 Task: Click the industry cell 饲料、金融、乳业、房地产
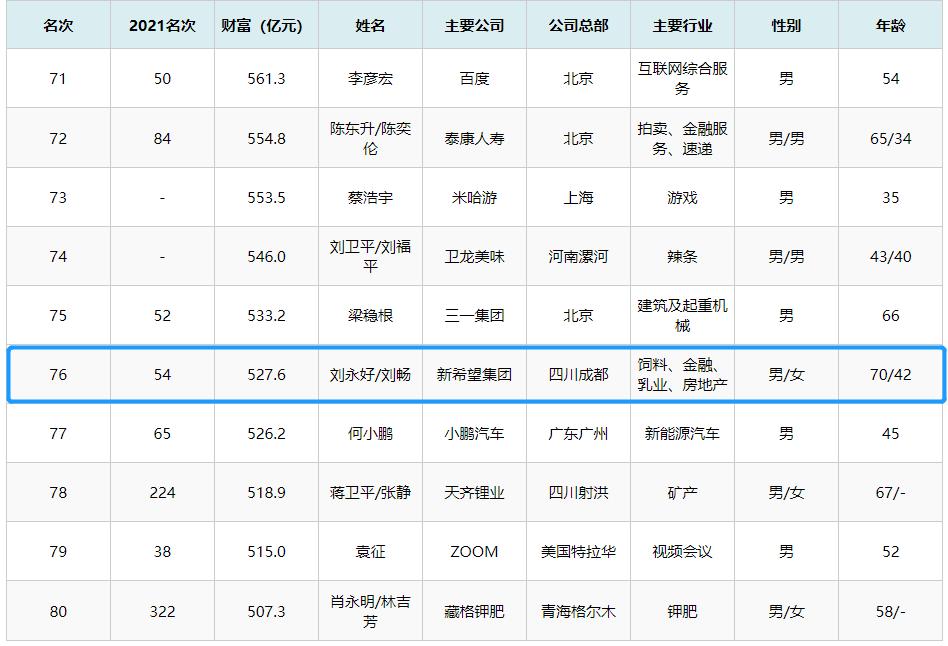(x=682, y=374)
